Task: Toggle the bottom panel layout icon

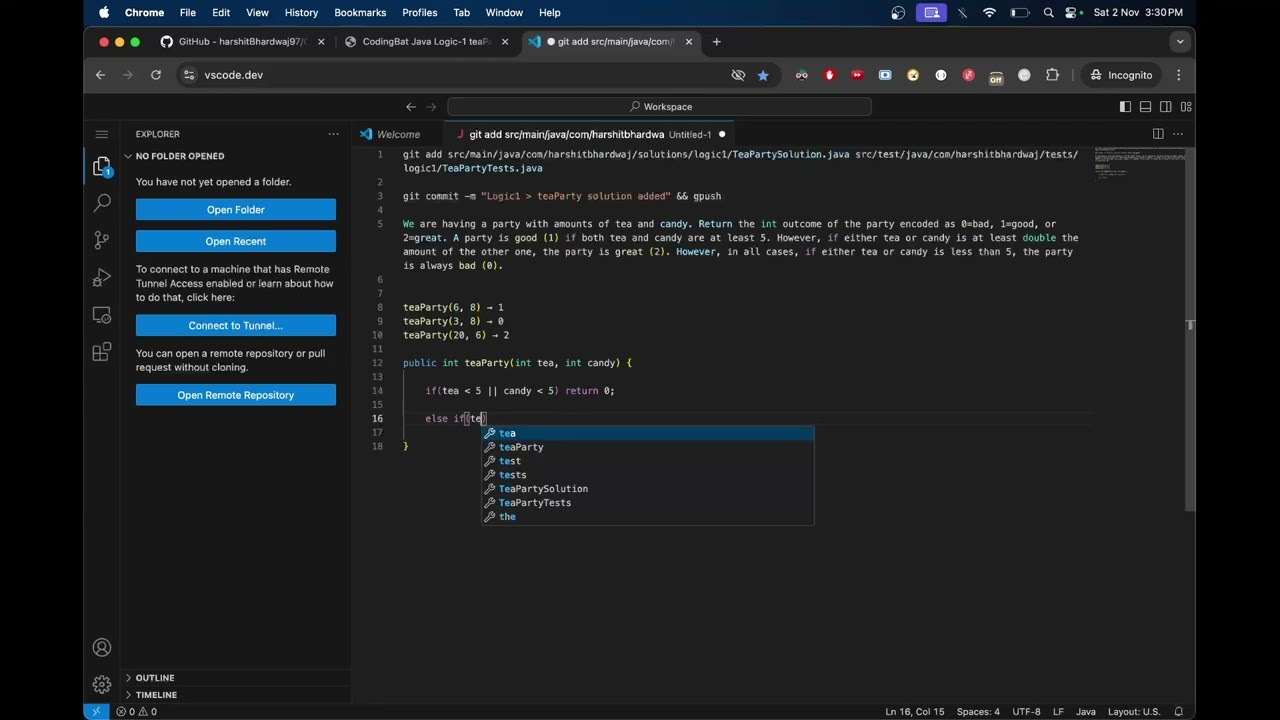Action: [1146, 107]
